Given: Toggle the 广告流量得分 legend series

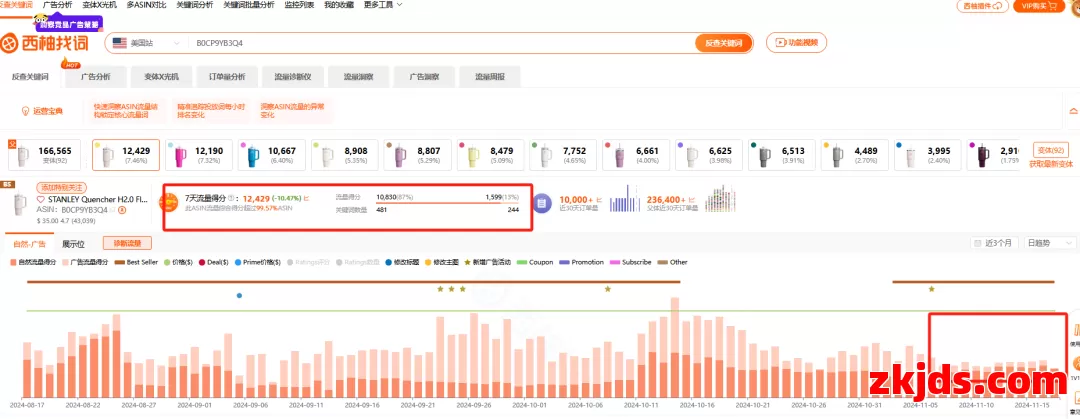Looking at the screenshot, I should pyautogui.click(x=85, y=262).
